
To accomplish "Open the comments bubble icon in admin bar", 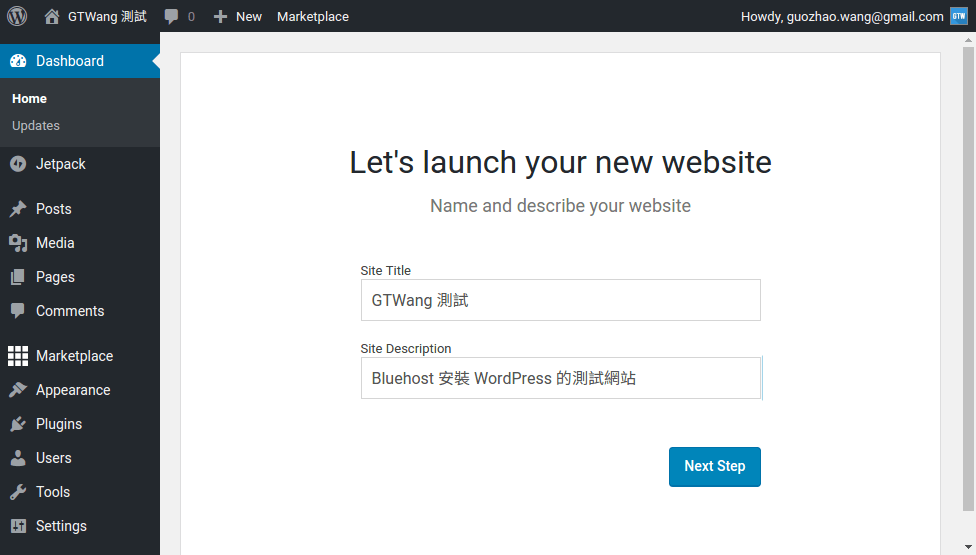I will [x=173, y=16].
